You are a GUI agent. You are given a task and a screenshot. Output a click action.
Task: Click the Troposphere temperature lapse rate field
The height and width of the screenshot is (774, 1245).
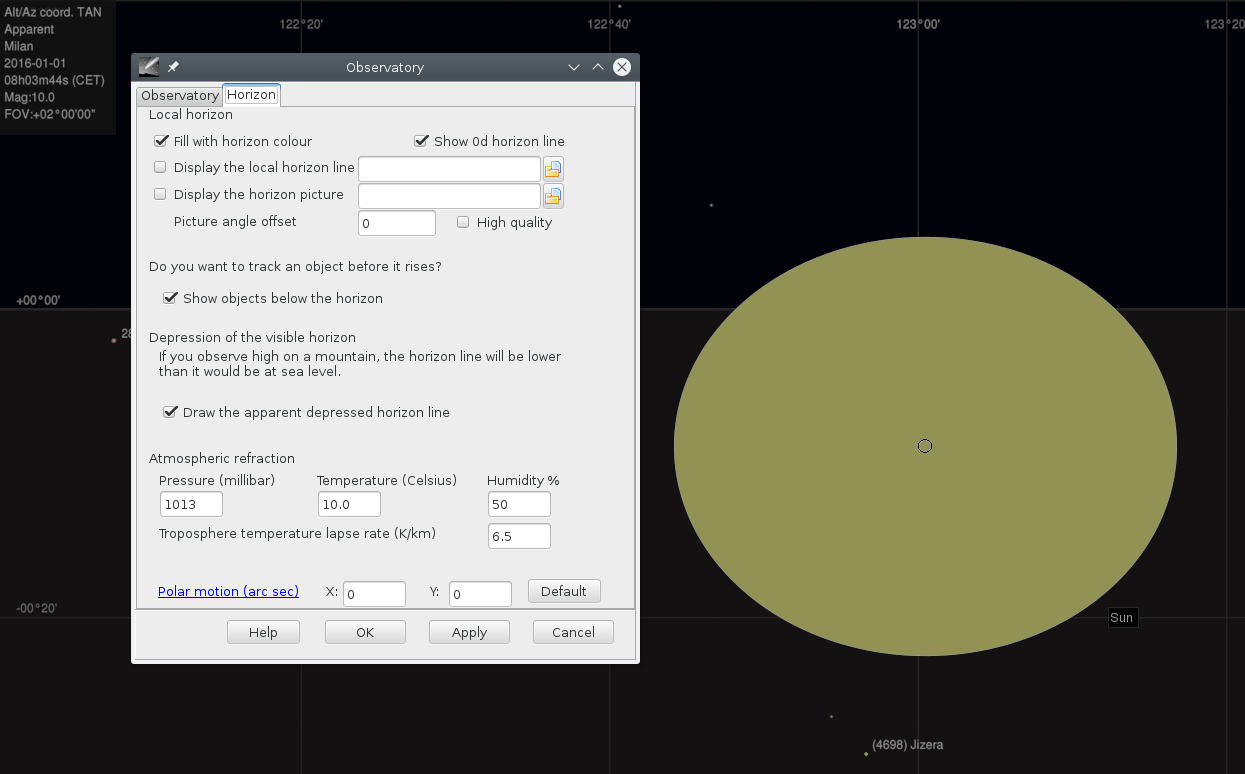coord(519,536)
